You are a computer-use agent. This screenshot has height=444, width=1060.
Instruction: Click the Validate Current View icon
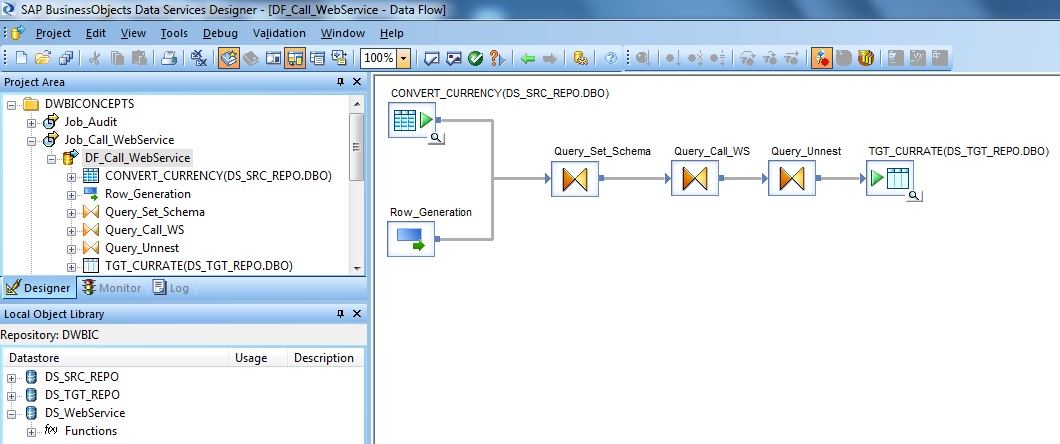(x=431, y=58)
